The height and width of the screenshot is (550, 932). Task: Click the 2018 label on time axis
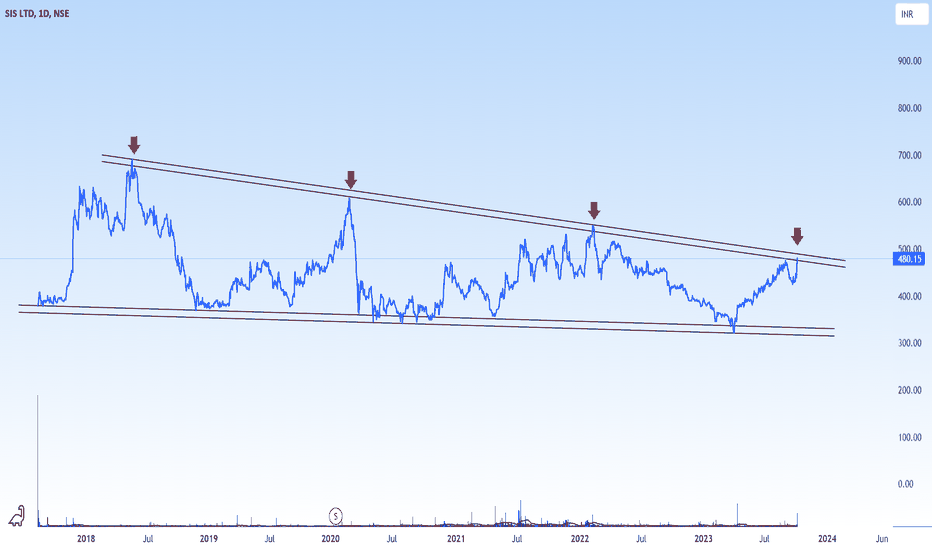86,539
